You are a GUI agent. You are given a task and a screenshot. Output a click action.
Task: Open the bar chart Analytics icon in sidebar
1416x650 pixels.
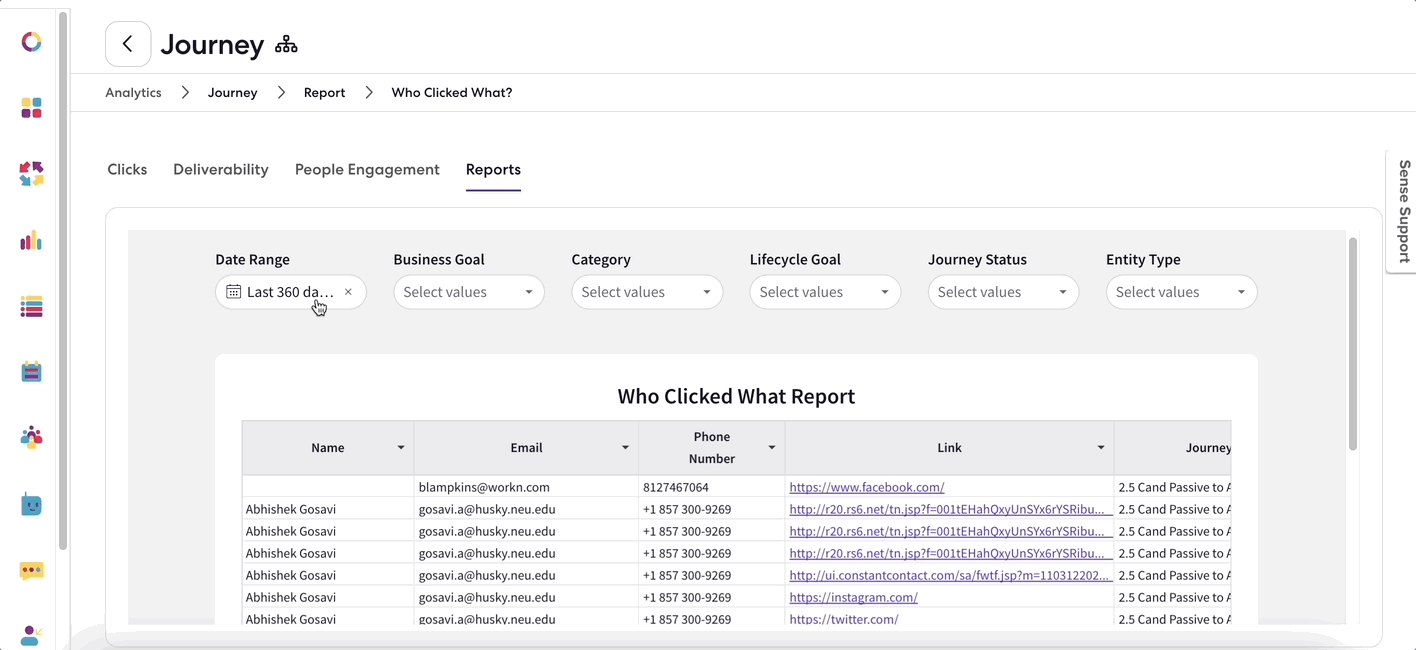tap(31, 241)
